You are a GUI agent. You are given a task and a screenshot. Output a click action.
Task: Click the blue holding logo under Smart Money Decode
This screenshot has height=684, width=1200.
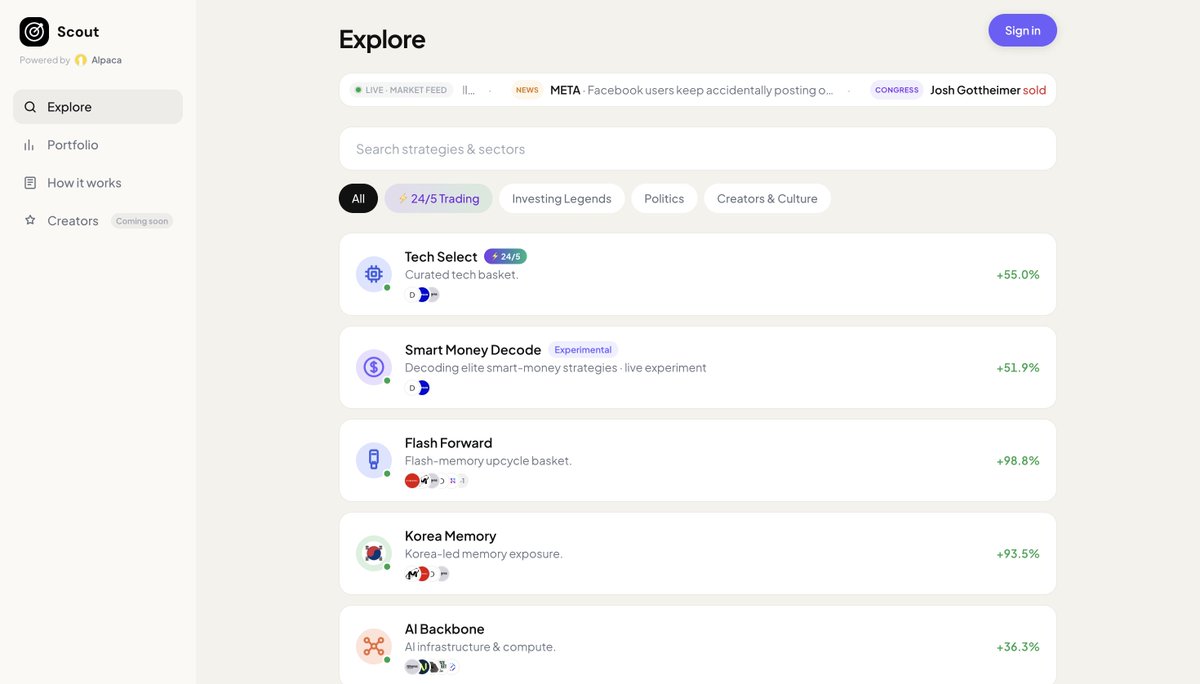coord(423,388)
